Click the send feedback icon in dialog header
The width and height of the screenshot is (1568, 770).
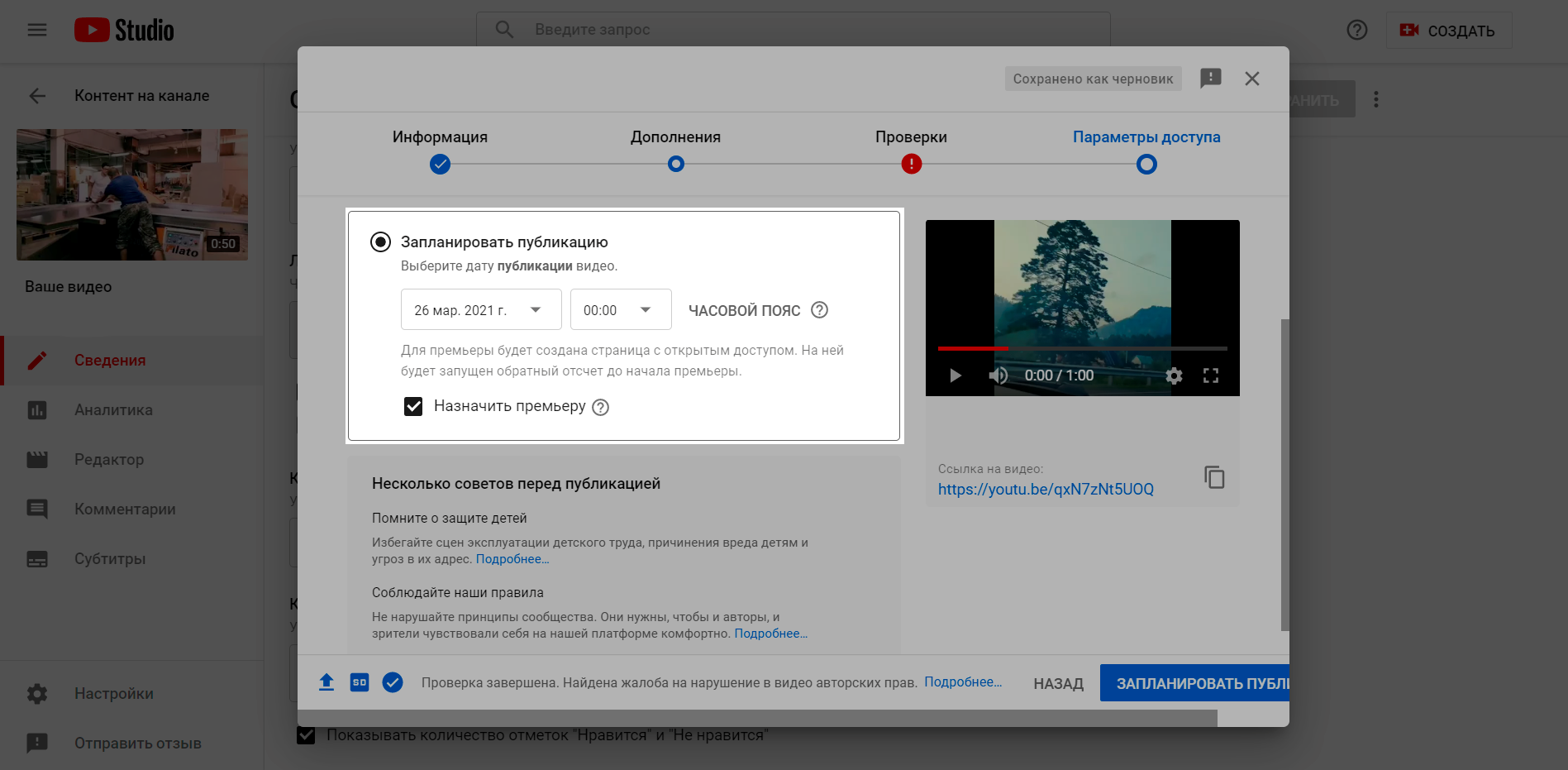[1210, 79]
